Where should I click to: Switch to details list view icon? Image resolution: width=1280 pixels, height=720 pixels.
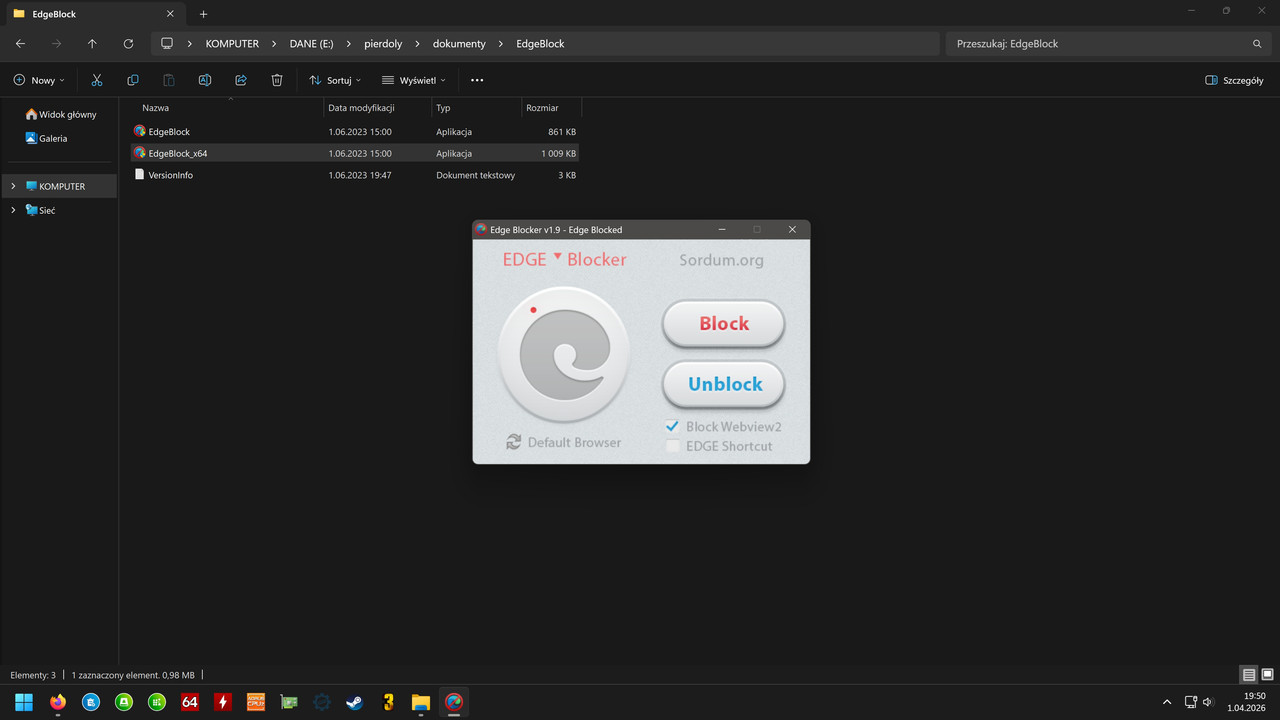pyautogui.click(x=1248, y=675)
